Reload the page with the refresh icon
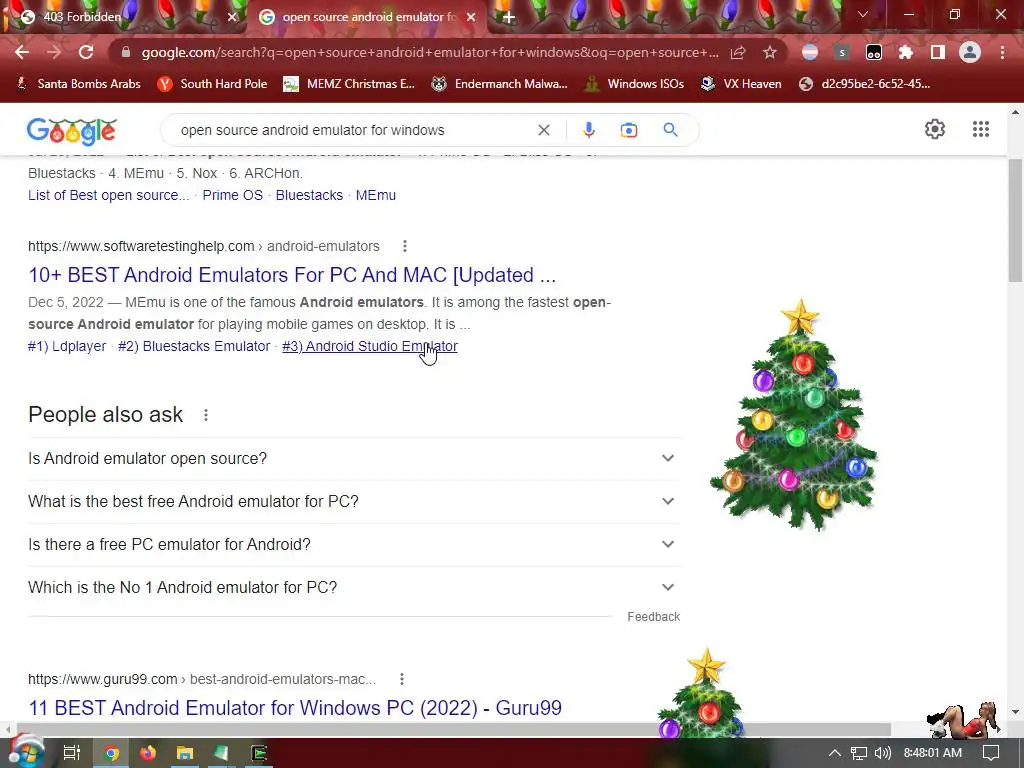The width and height of the screenshot is (1024, 768). [x=86, y=52]
